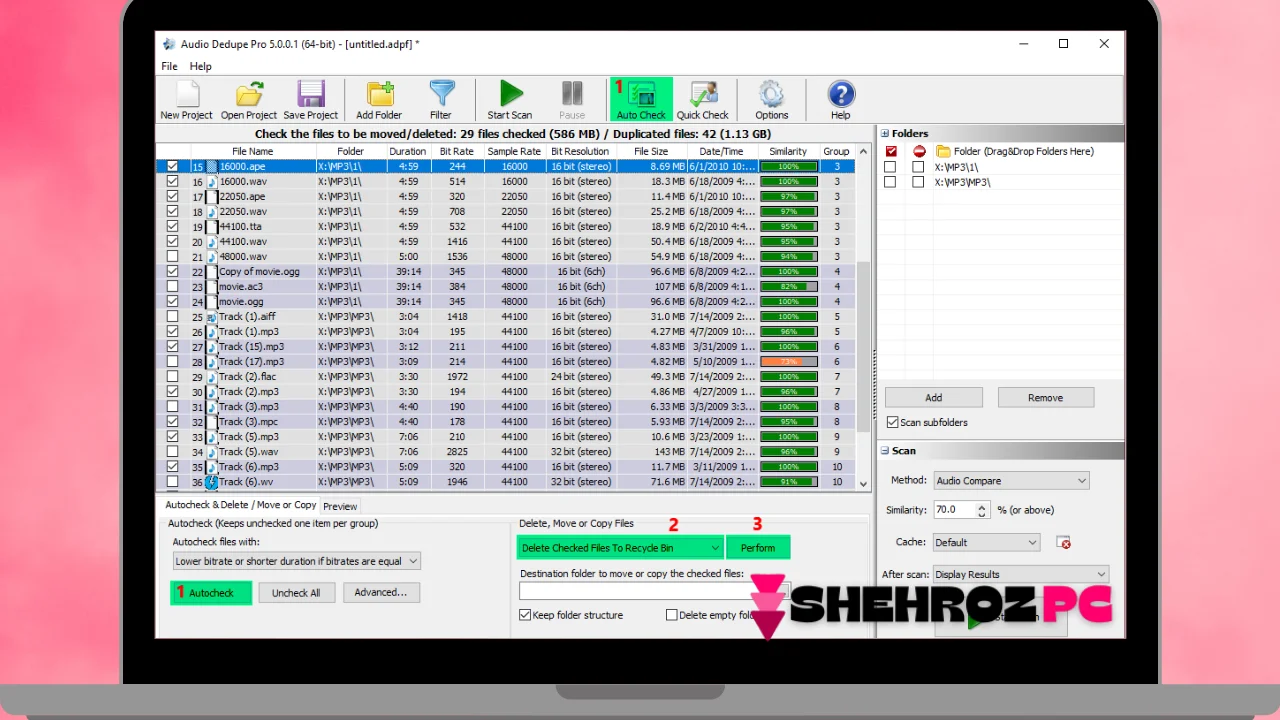Click the Pause toolbar icon

click(x=572, y=100)
